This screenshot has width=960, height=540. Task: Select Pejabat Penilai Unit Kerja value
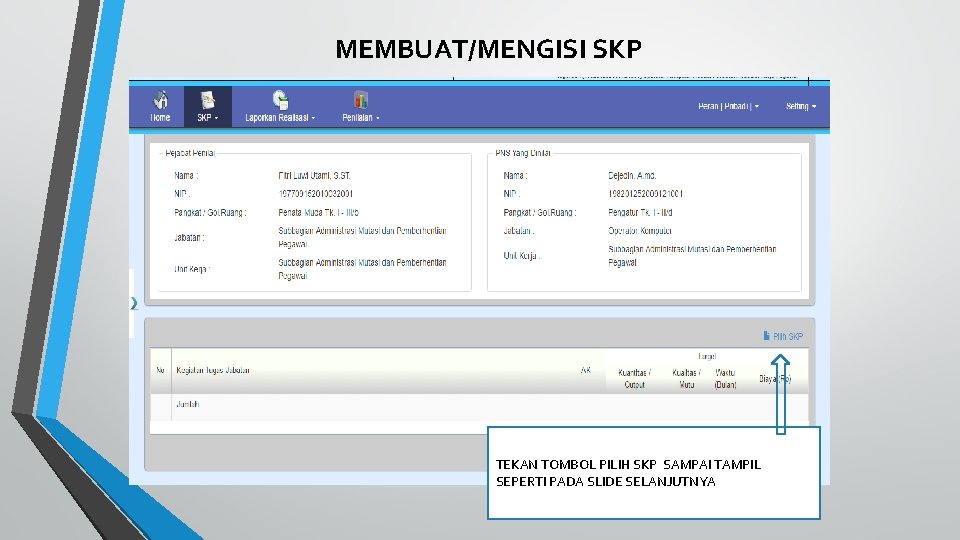362,269
